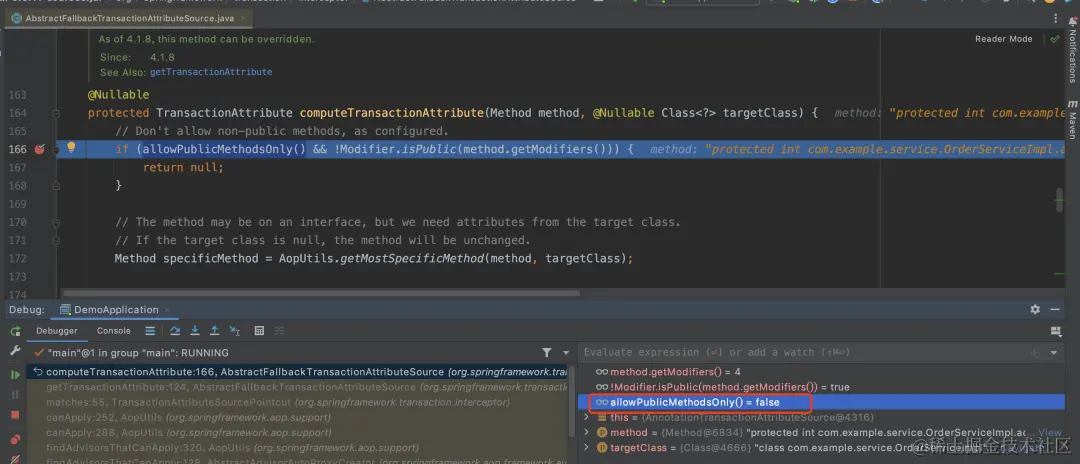Click Mute Breakpoints icon at sidebar bottom
The height and width of the screenshot is (464, 1080).
15,458
